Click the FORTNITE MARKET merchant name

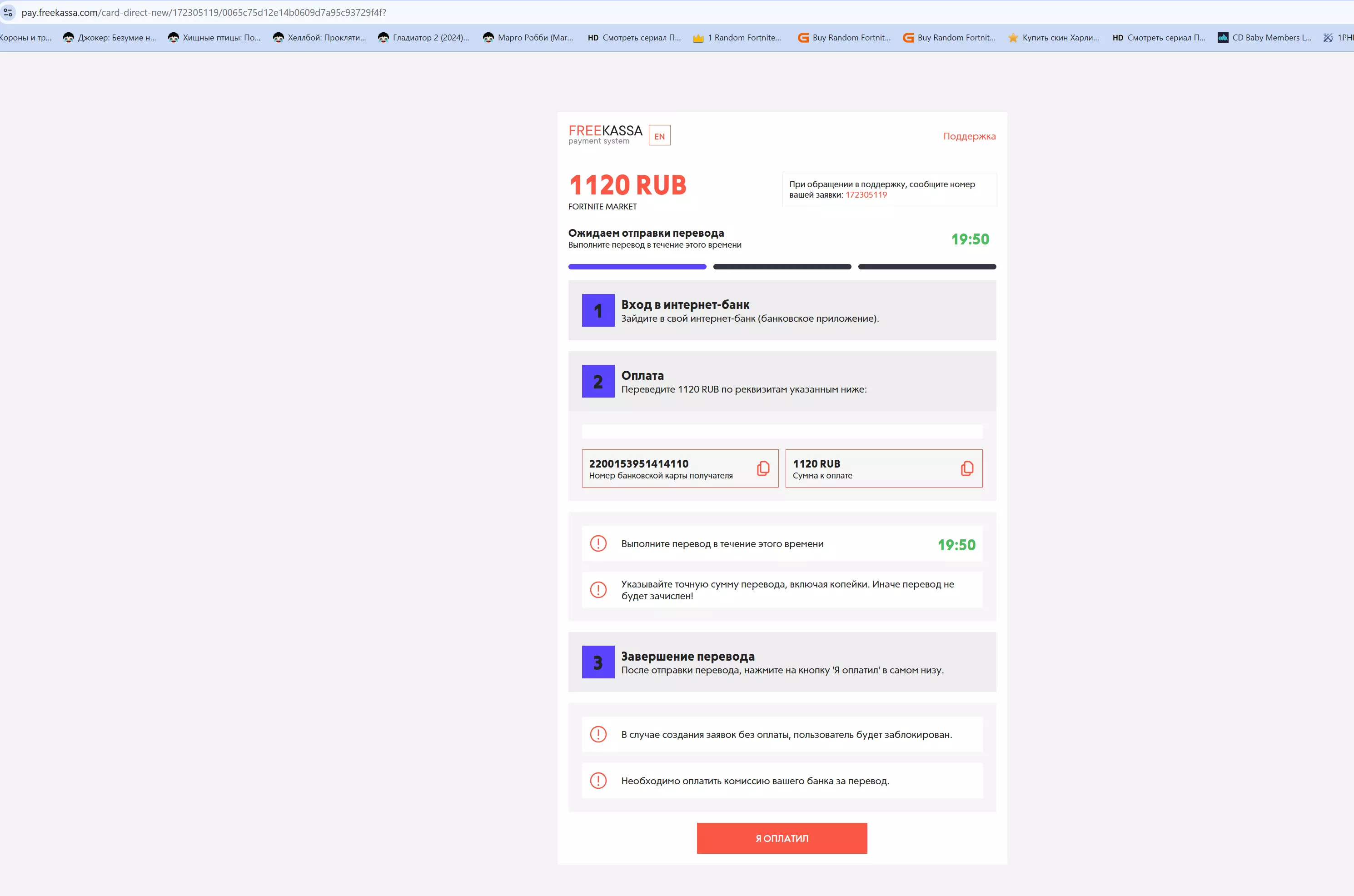(x=602, y=207)
